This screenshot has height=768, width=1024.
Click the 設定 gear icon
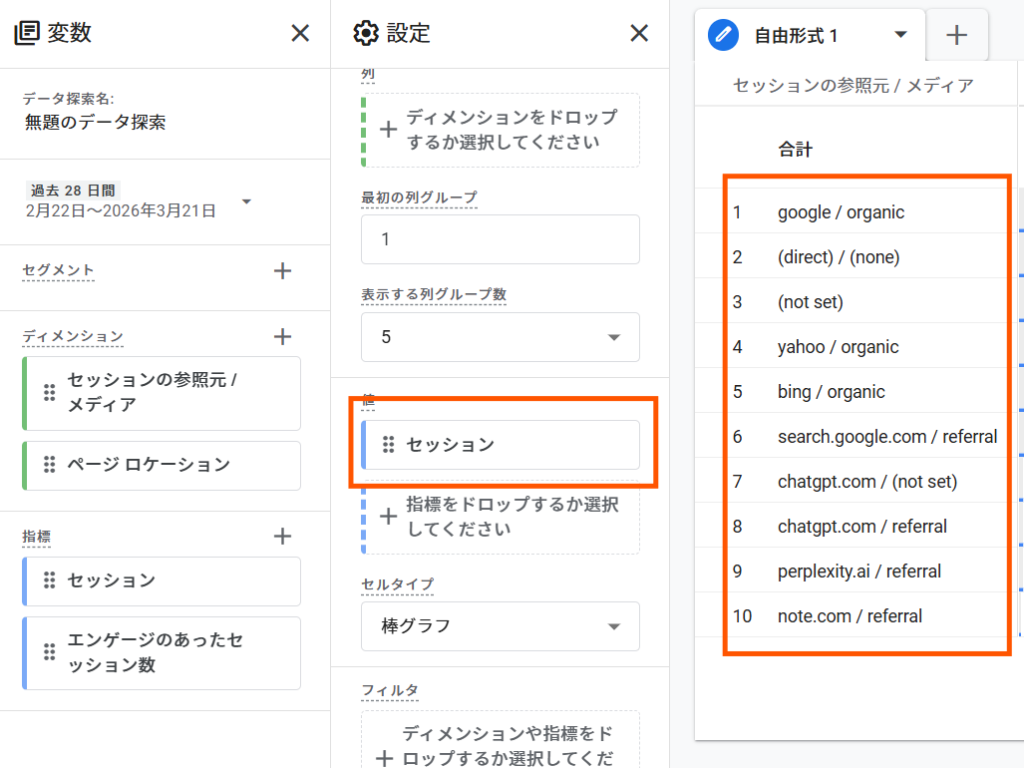coord(366,33)
